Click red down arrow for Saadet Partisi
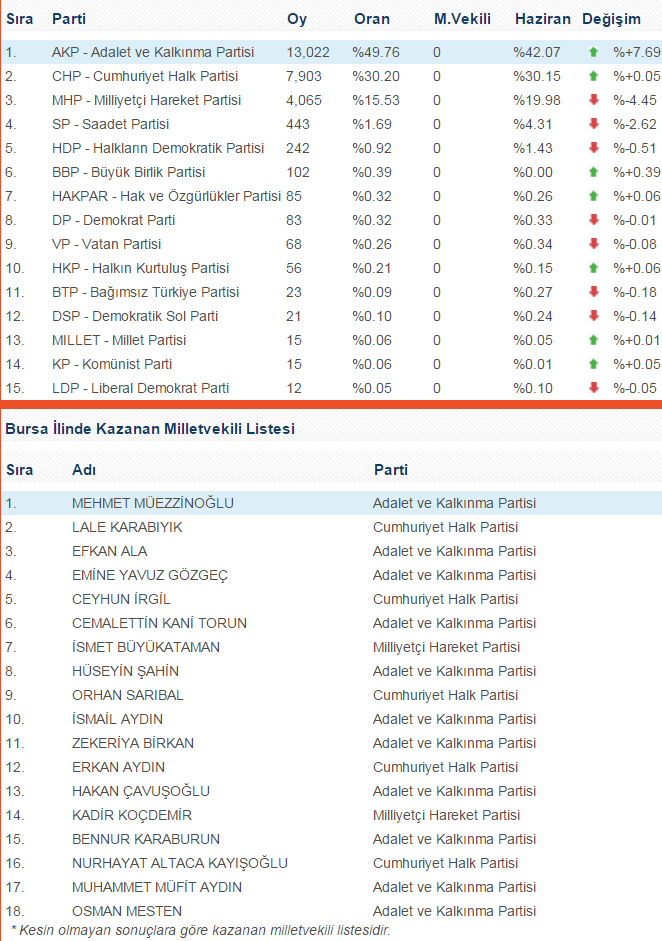This screenshot has height=941, width=662. [593, 124]
